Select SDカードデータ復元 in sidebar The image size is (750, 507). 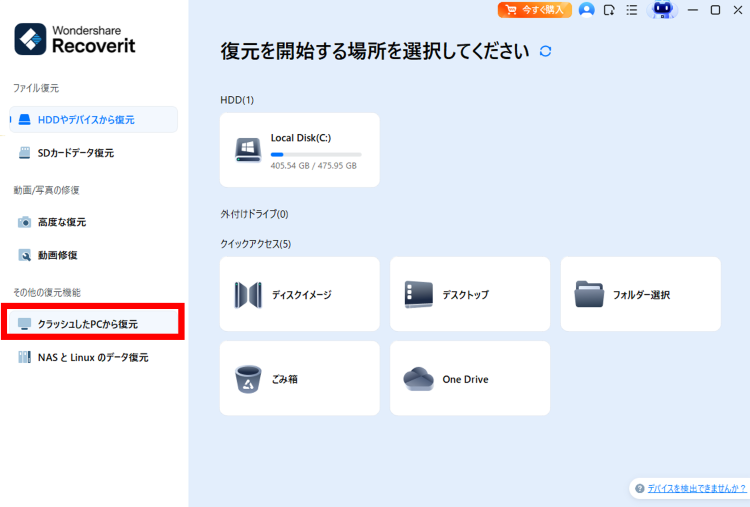tap(93, 153)
